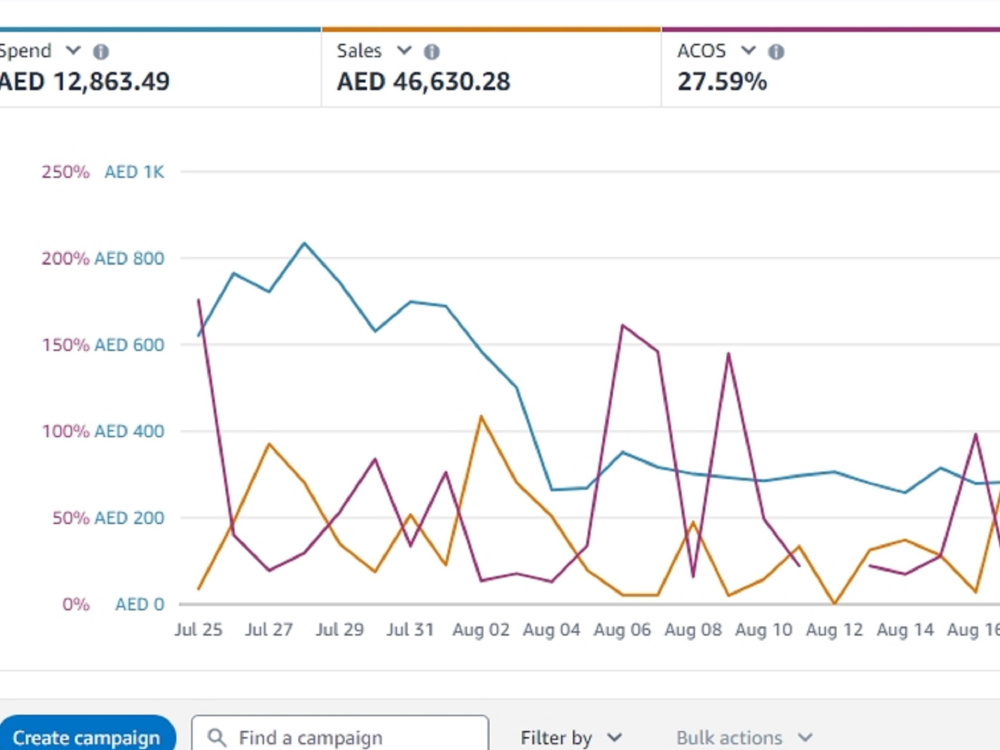Expand the Spend metric dropdown chevron
This screenshot has height=750, width=1000.
point(73,50)
